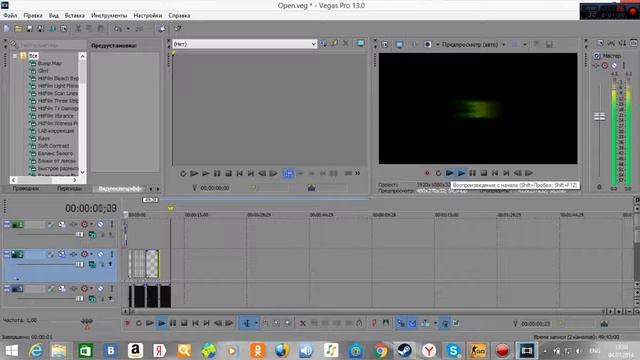Click Play From Start in video preview
Image resolution: width=640 pixels, height=360 pixels.
point(449,173)
